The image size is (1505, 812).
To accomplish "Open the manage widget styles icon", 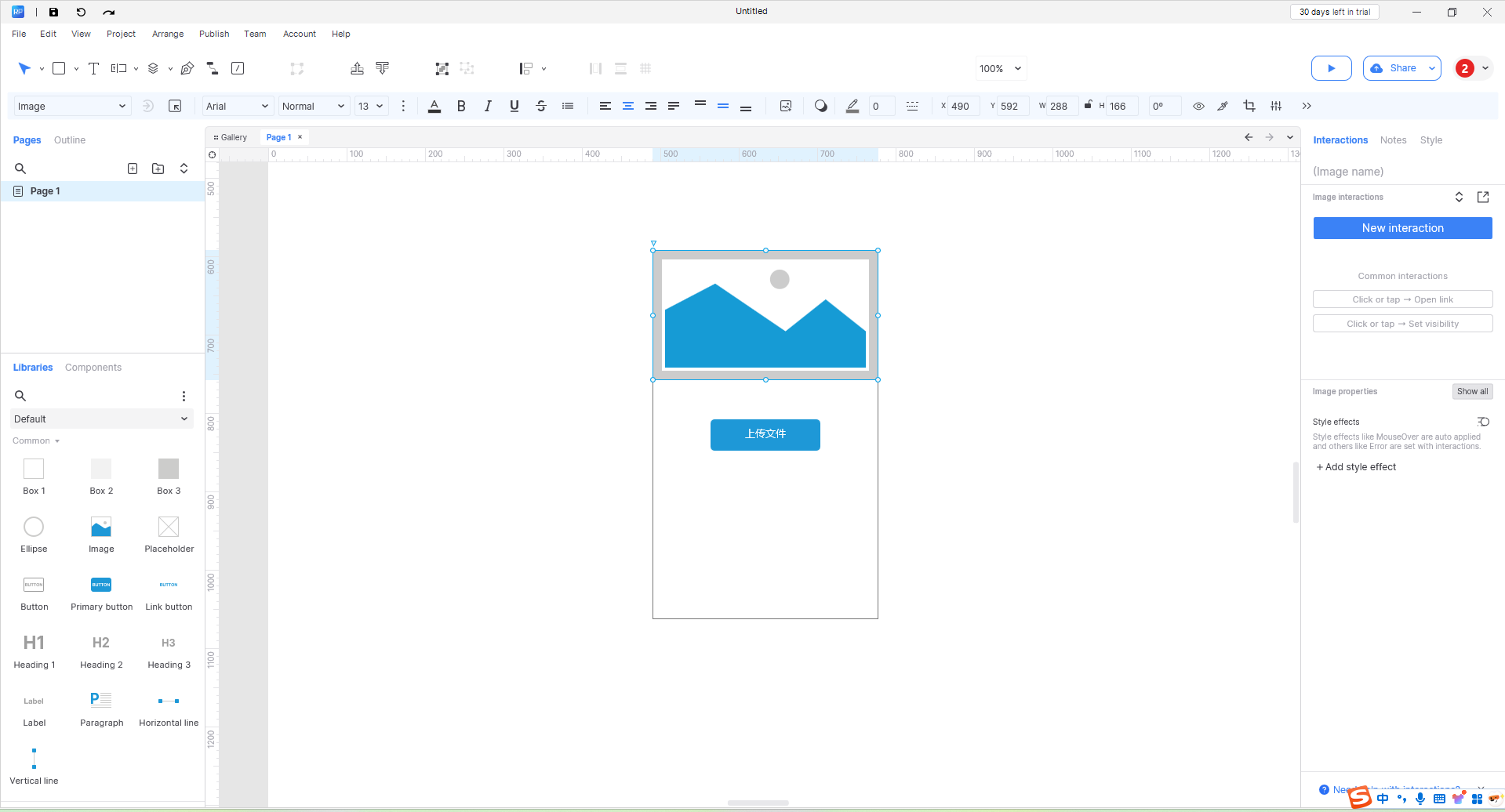I will (x=175, y=106).
